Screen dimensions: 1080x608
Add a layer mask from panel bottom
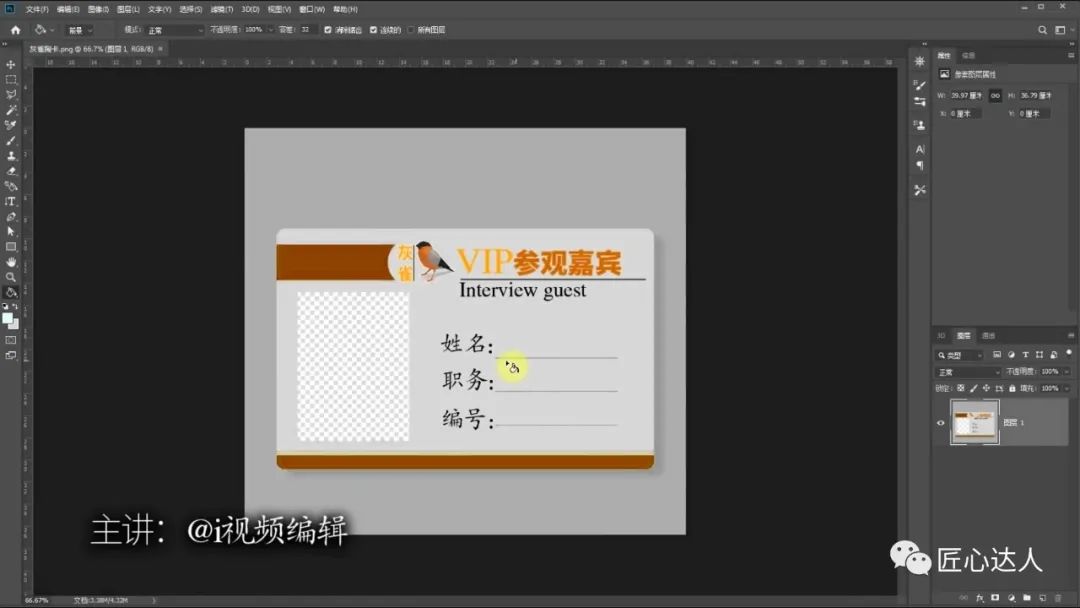click(995, 598)
